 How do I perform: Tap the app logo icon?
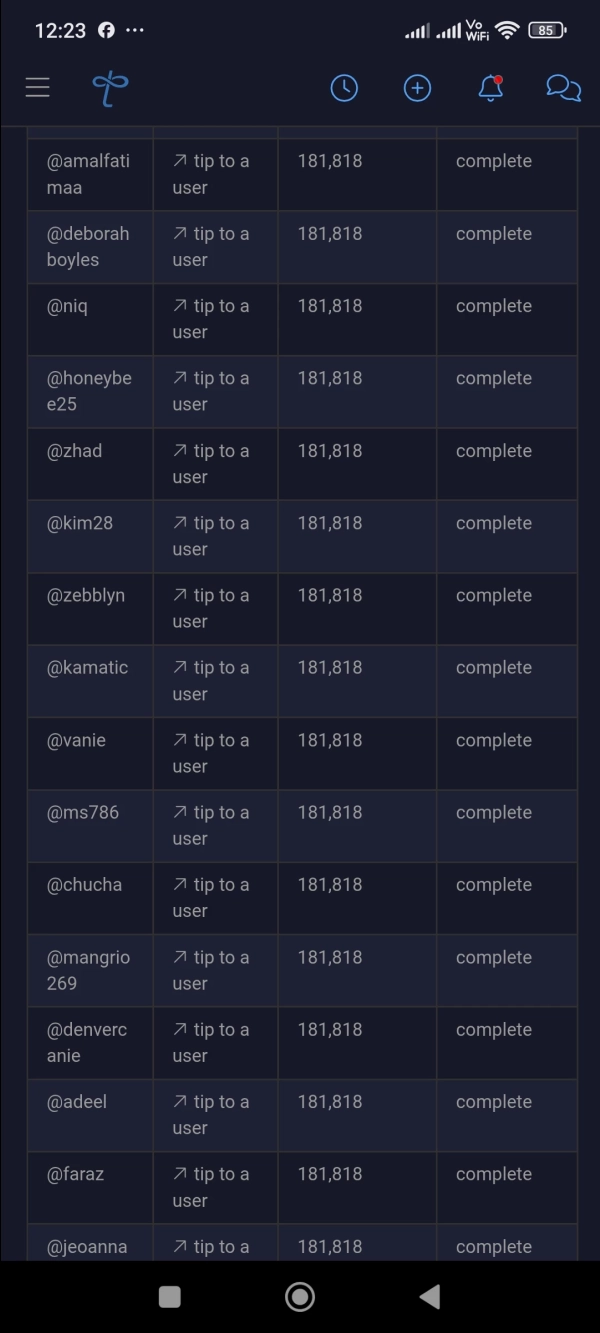click(x=110, y=88)
